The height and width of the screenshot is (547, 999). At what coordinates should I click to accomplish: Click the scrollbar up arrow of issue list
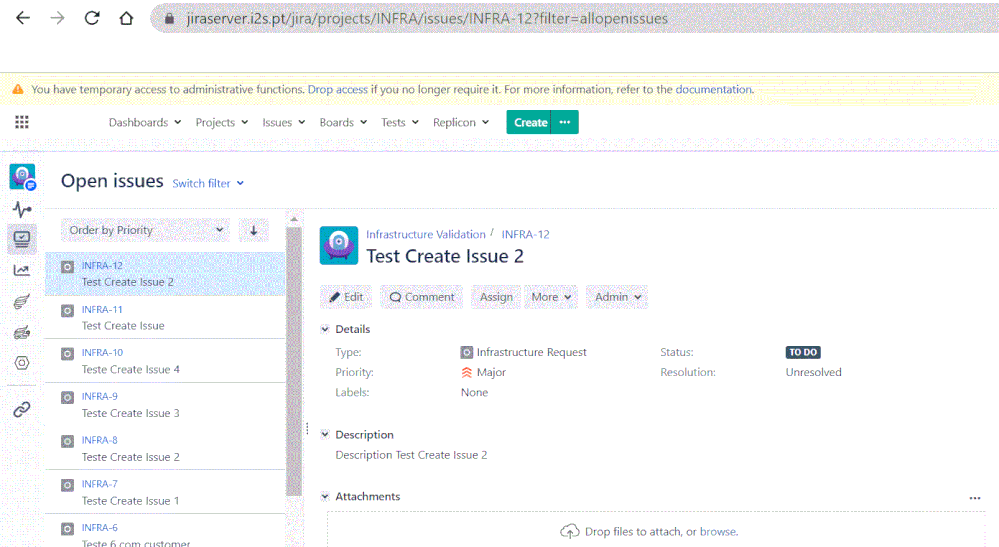[294, 219]
